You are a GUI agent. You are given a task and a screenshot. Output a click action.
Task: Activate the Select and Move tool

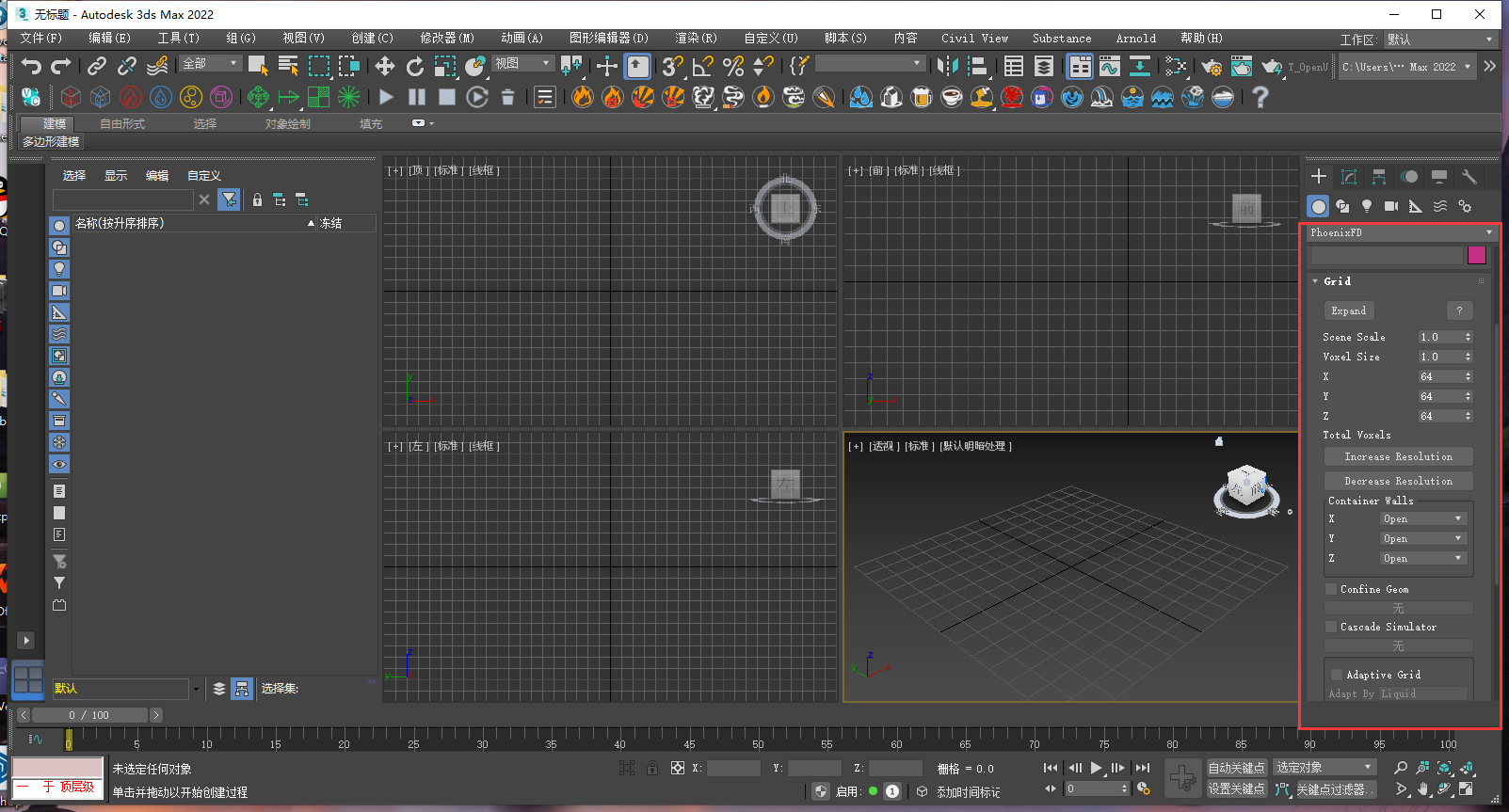(384, 66)
